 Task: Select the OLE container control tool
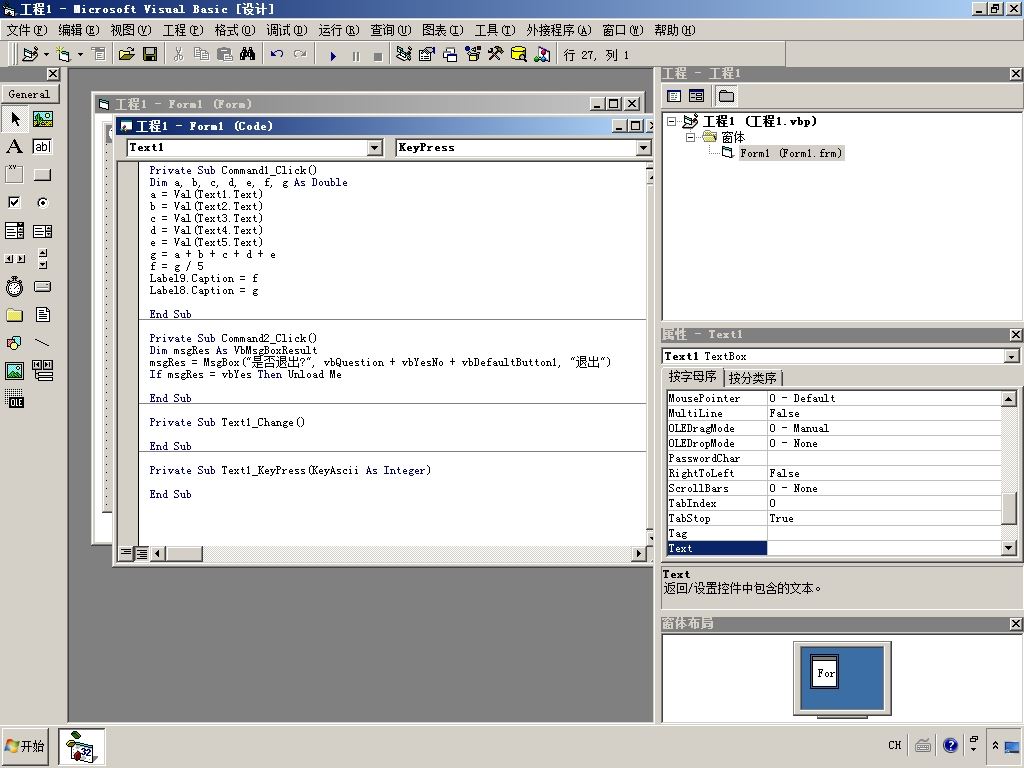tap(14, 400)
